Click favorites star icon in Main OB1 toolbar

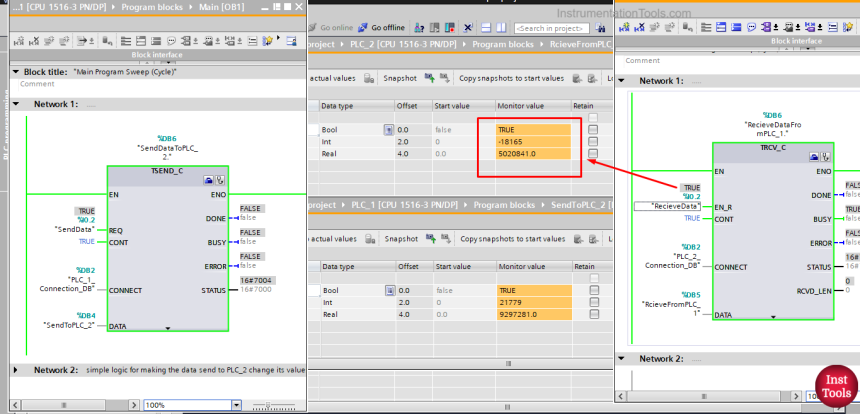[267, 41]
